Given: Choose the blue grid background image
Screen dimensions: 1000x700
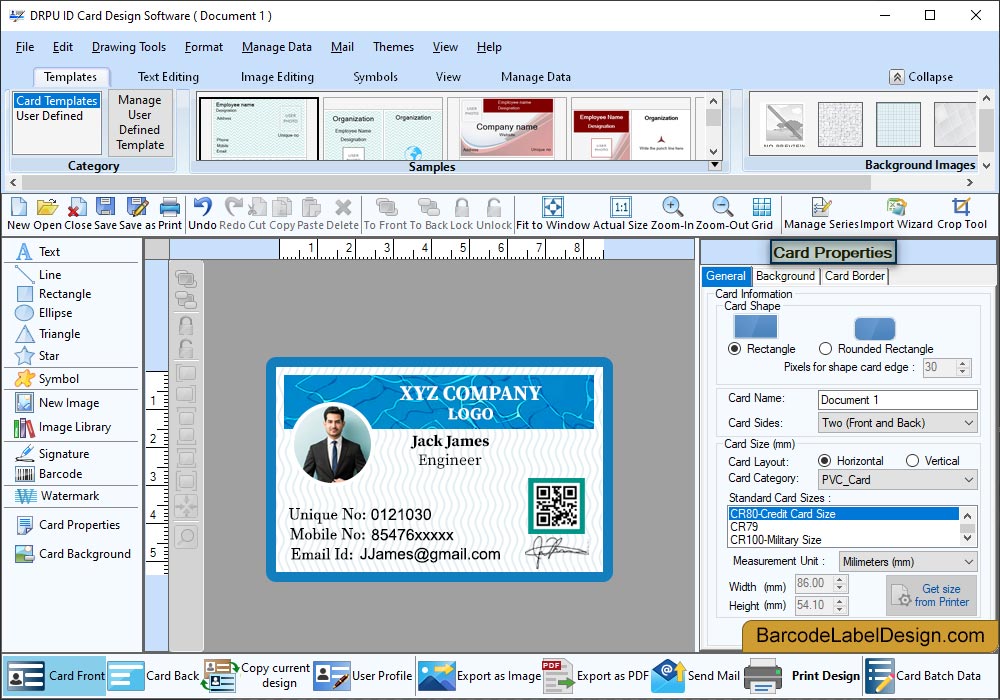Looking at the screenshot, I should tap(897, 124).
